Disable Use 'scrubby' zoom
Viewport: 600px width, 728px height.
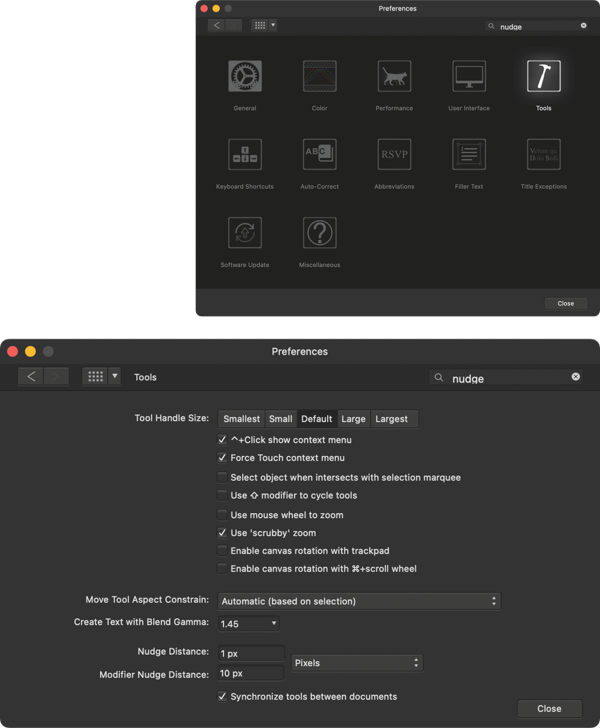(222, 533)
